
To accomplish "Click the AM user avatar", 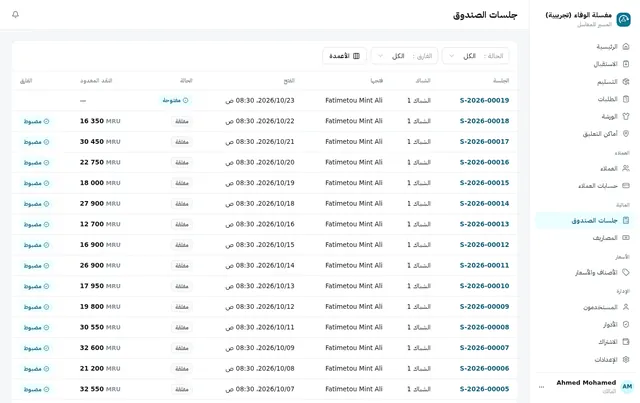I will (x=627, y=386).
